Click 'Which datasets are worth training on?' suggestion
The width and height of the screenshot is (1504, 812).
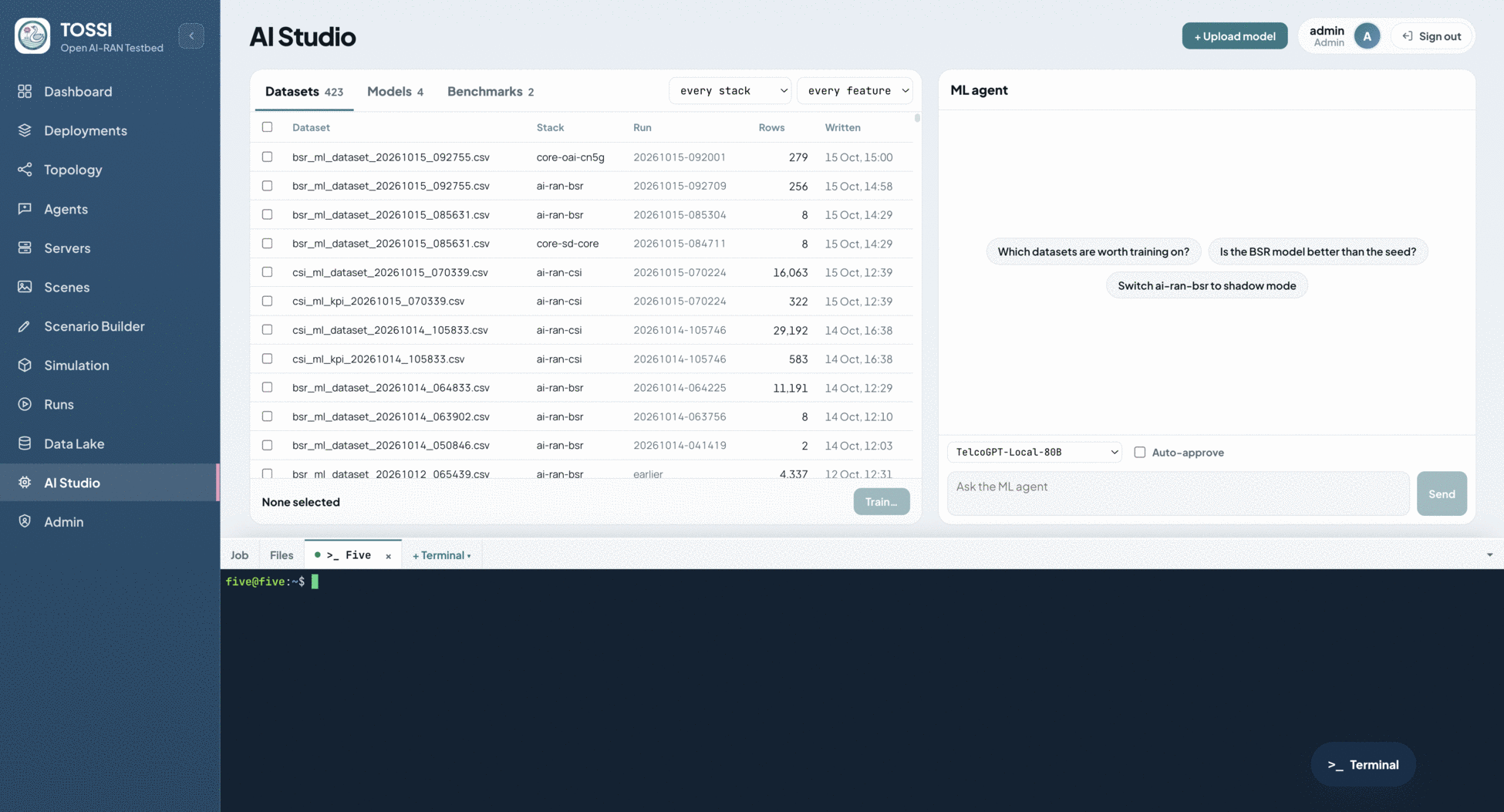(1093, 251)
